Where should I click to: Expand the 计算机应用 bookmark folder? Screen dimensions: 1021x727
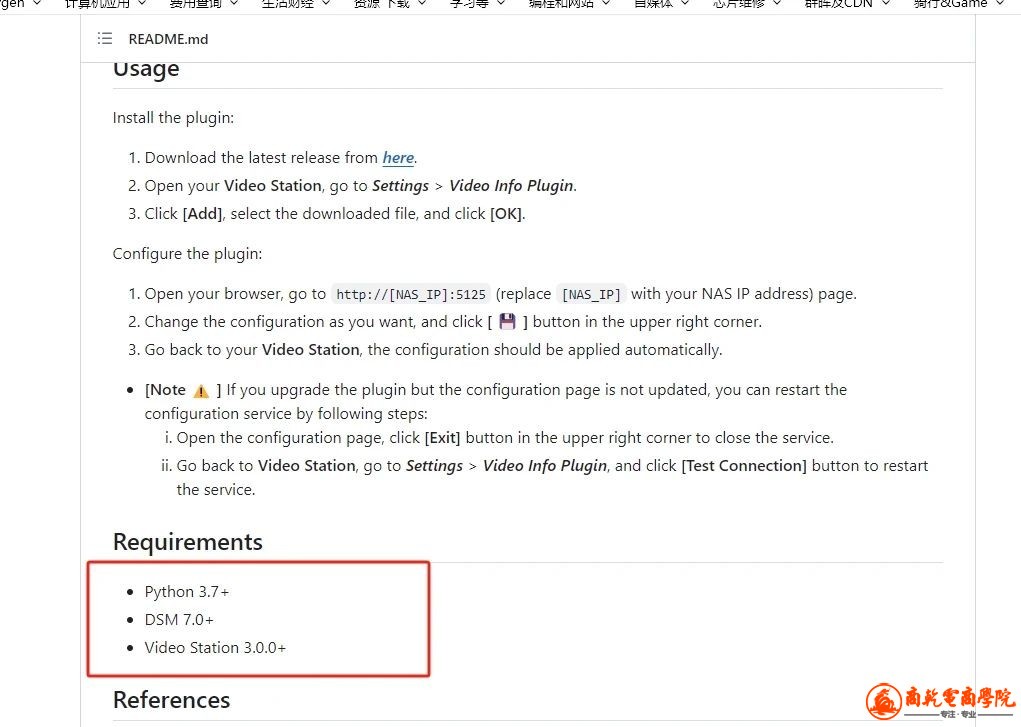105,3
